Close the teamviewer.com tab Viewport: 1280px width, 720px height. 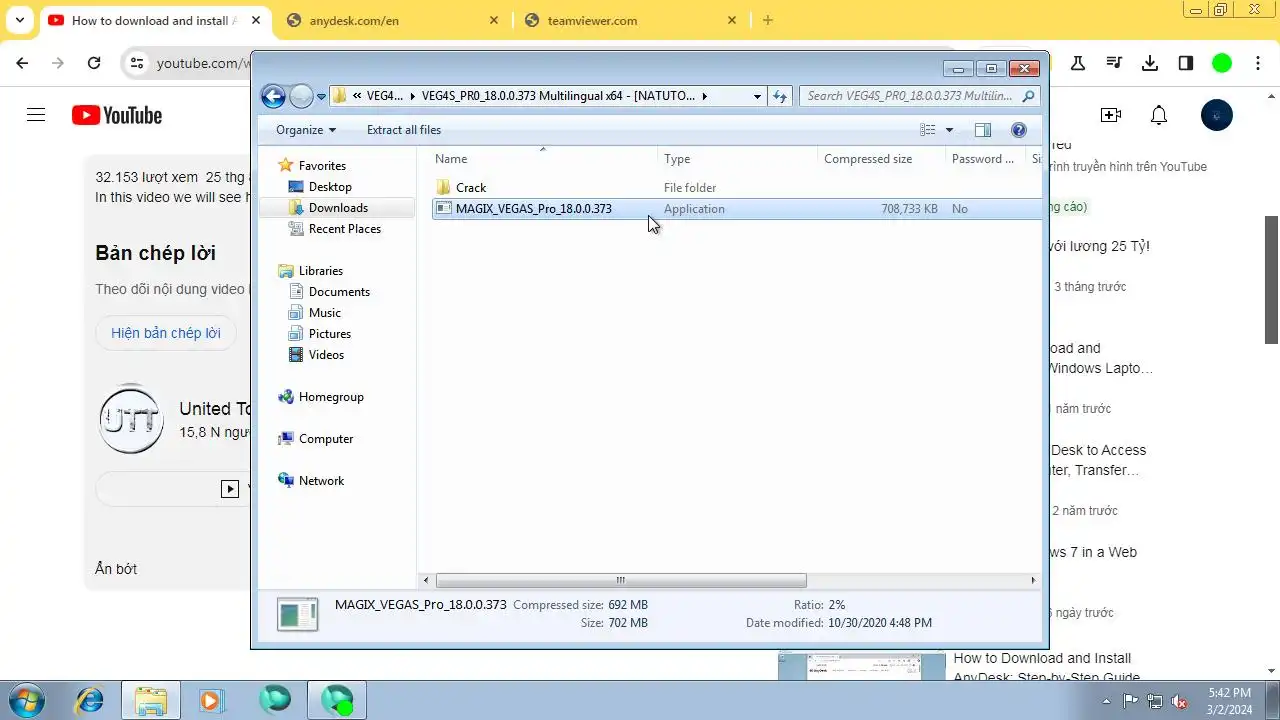(x=731, y=20)
